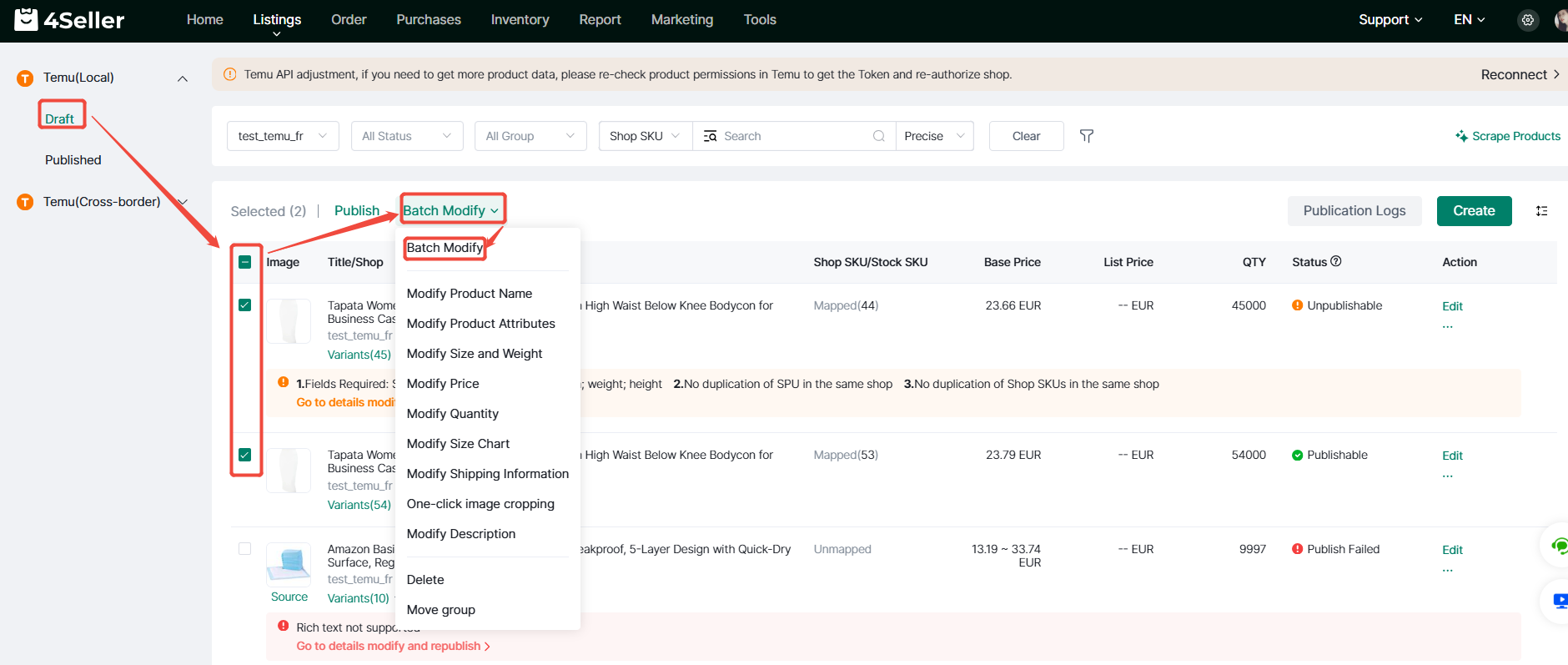Open the Listings navigation menu
Screen dimensions: 1568x665
pyautogui.click(x=277, y=19)
